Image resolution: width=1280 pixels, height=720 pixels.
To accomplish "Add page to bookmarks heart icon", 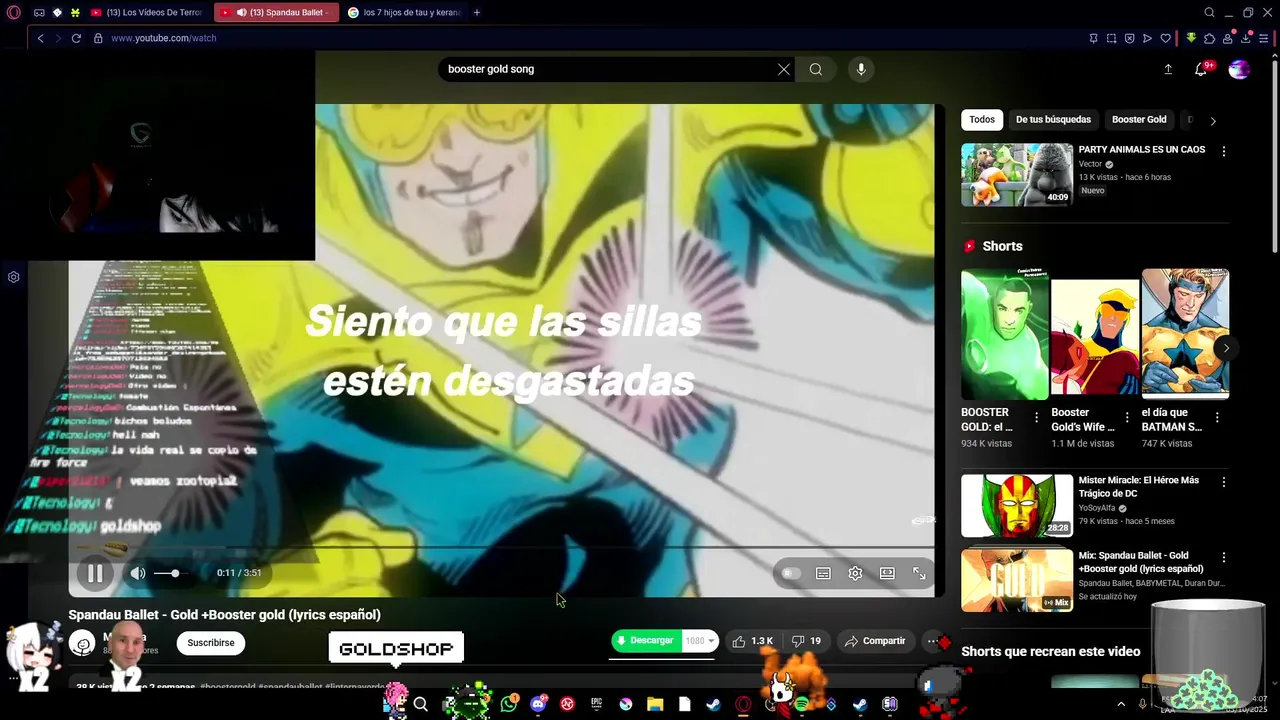I will click(1165, 38).
